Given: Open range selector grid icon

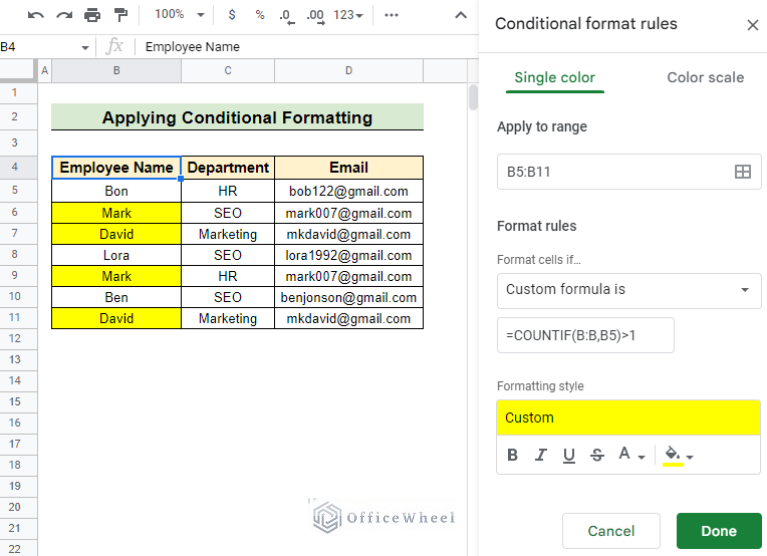Looking at the screenshot, I should (x=742, y=172).
